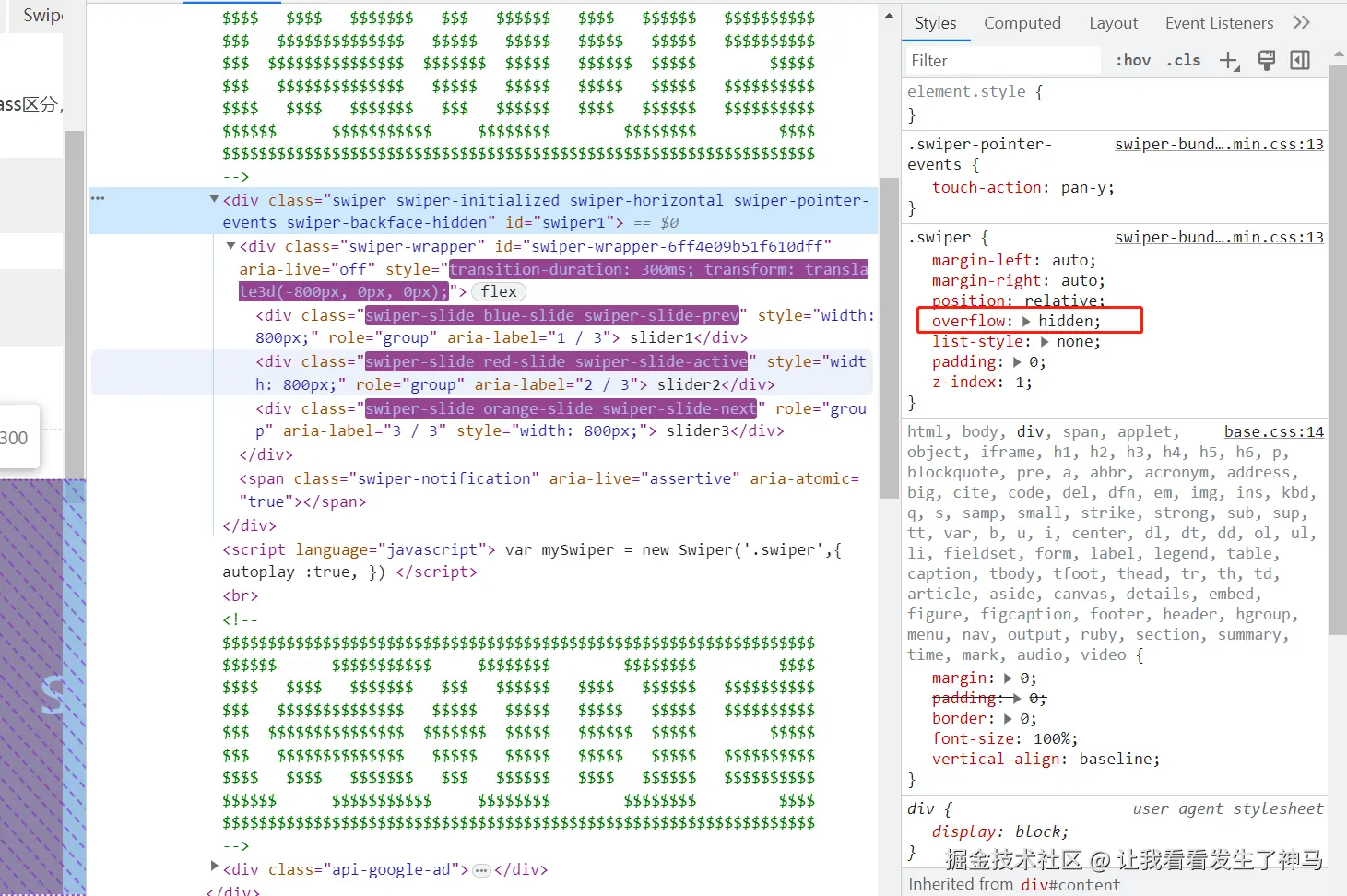
Task: Select the swiper-notification span element
Action: pyautogui.click(x=549, y=490)
